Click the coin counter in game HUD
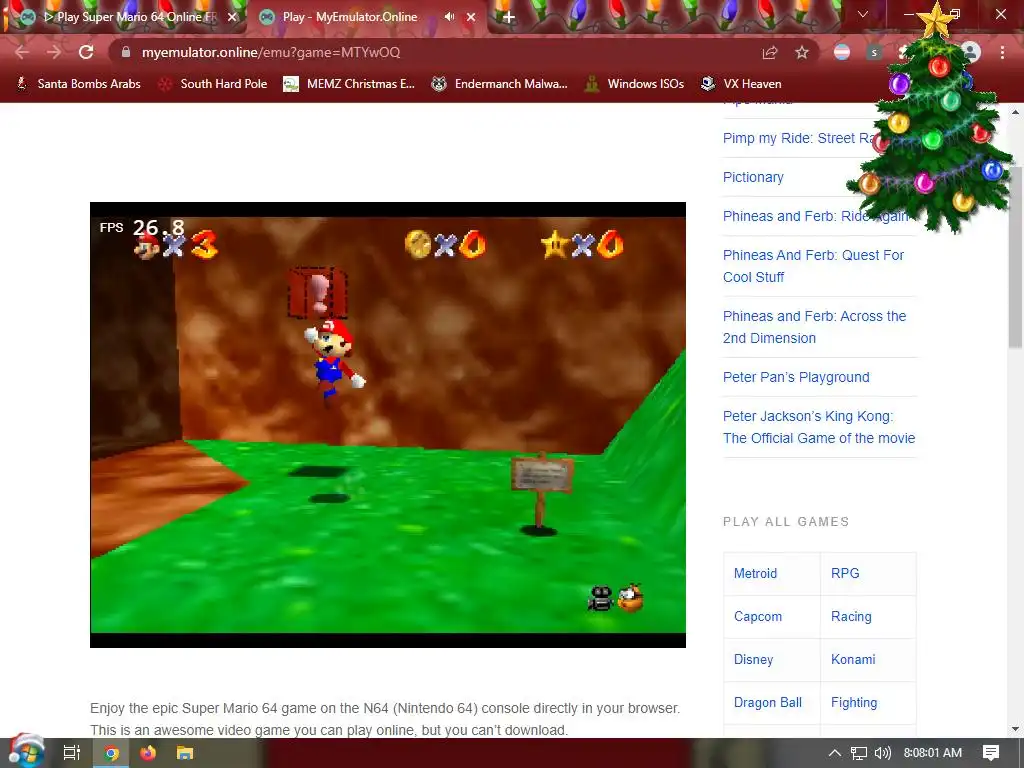This screenshot has width=1024, height=768. click(x=445, y=244)
